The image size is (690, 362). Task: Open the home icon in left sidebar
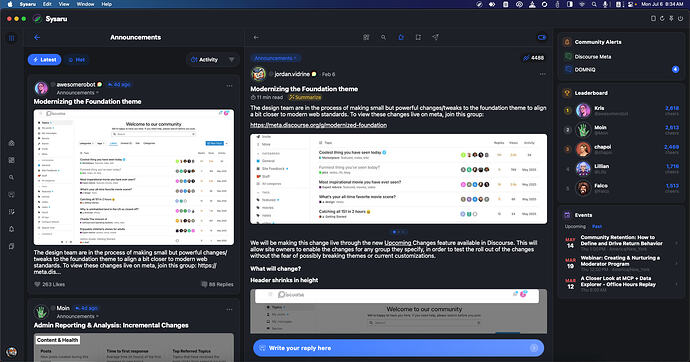coord(11,143)
